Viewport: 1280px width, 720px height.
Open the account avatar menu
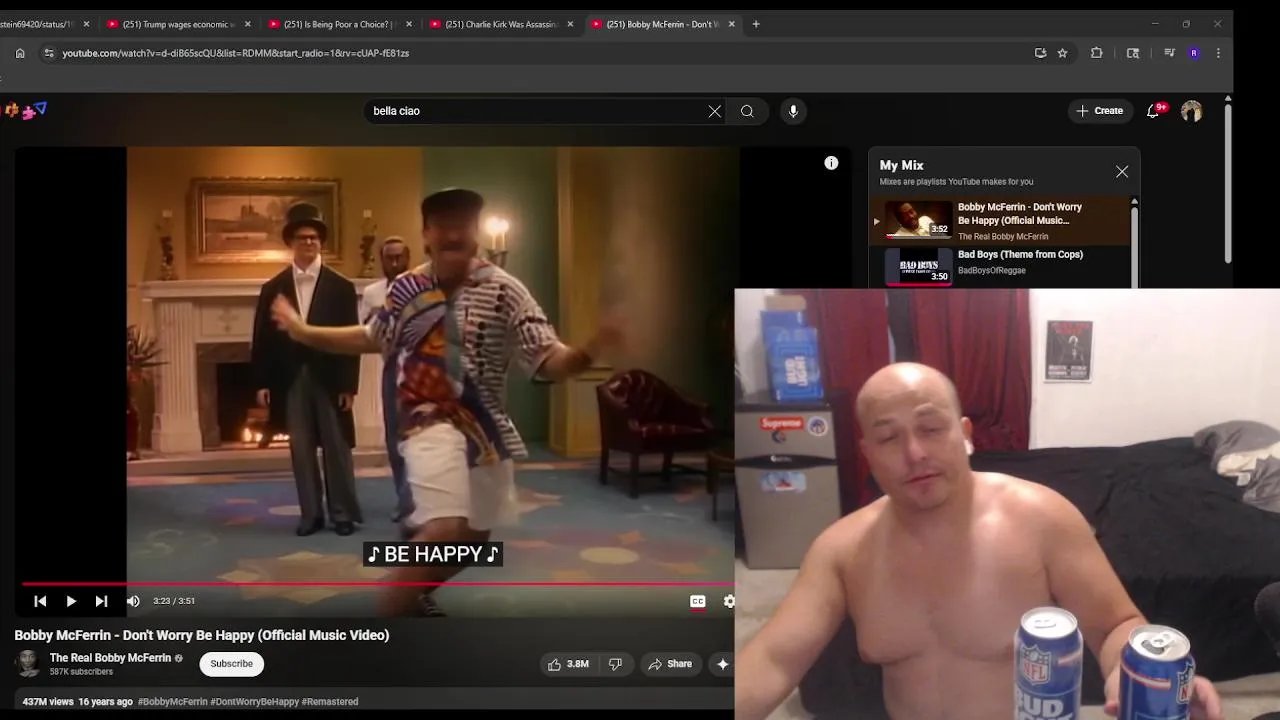tap(1191, 111)
